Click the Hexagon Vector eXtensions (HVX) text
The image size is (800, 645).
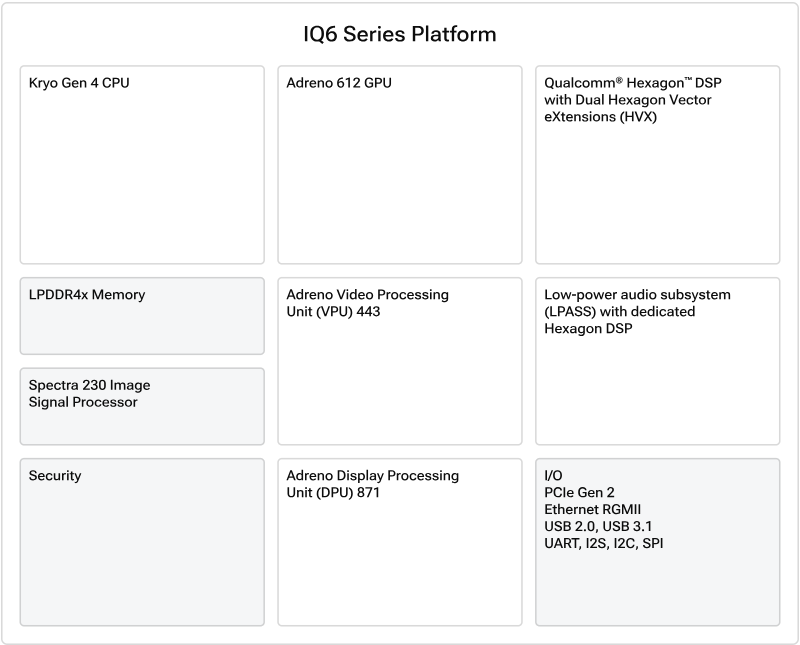coord(628,108)
